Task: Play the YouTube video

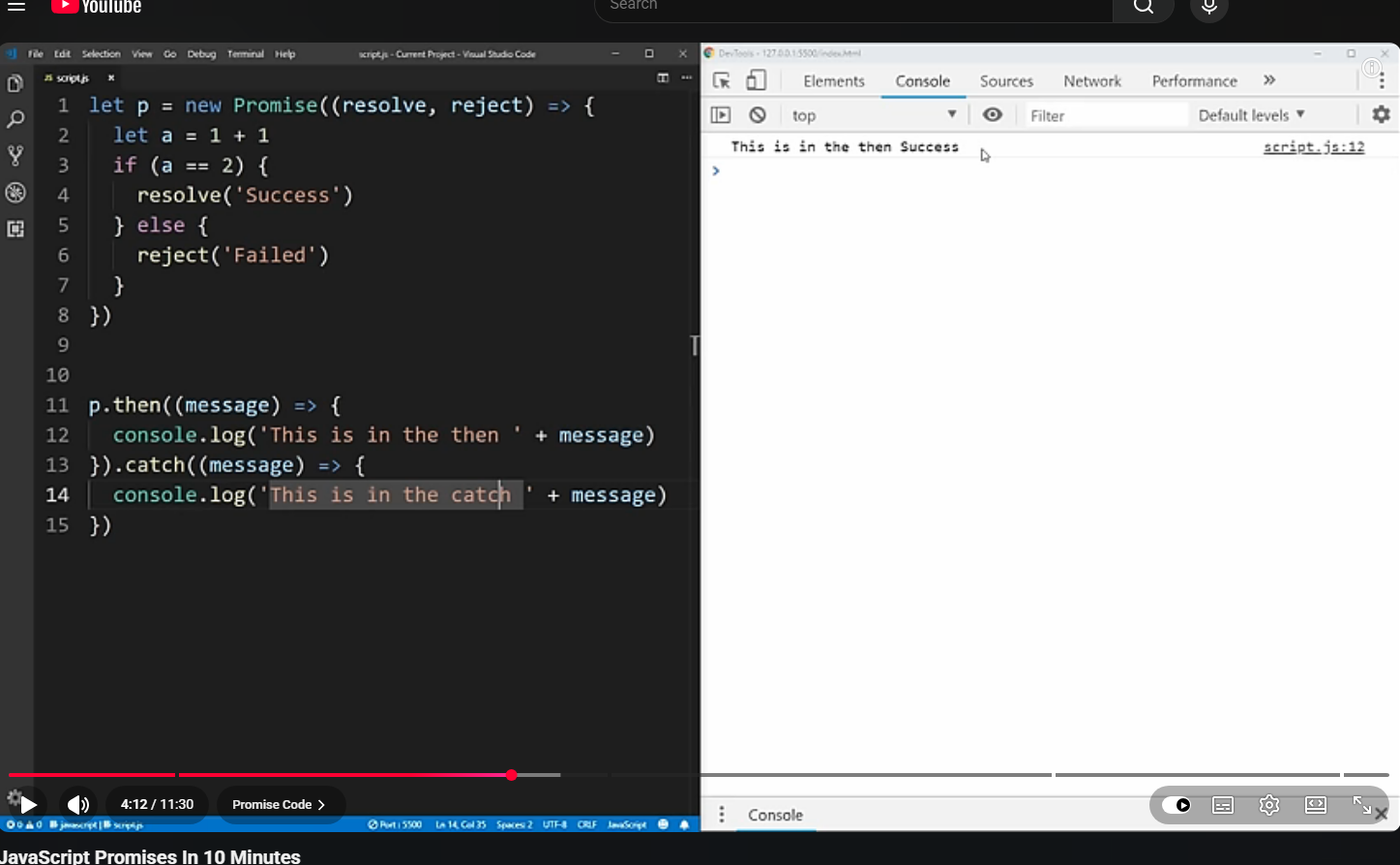Action: [x=28, y=804]
